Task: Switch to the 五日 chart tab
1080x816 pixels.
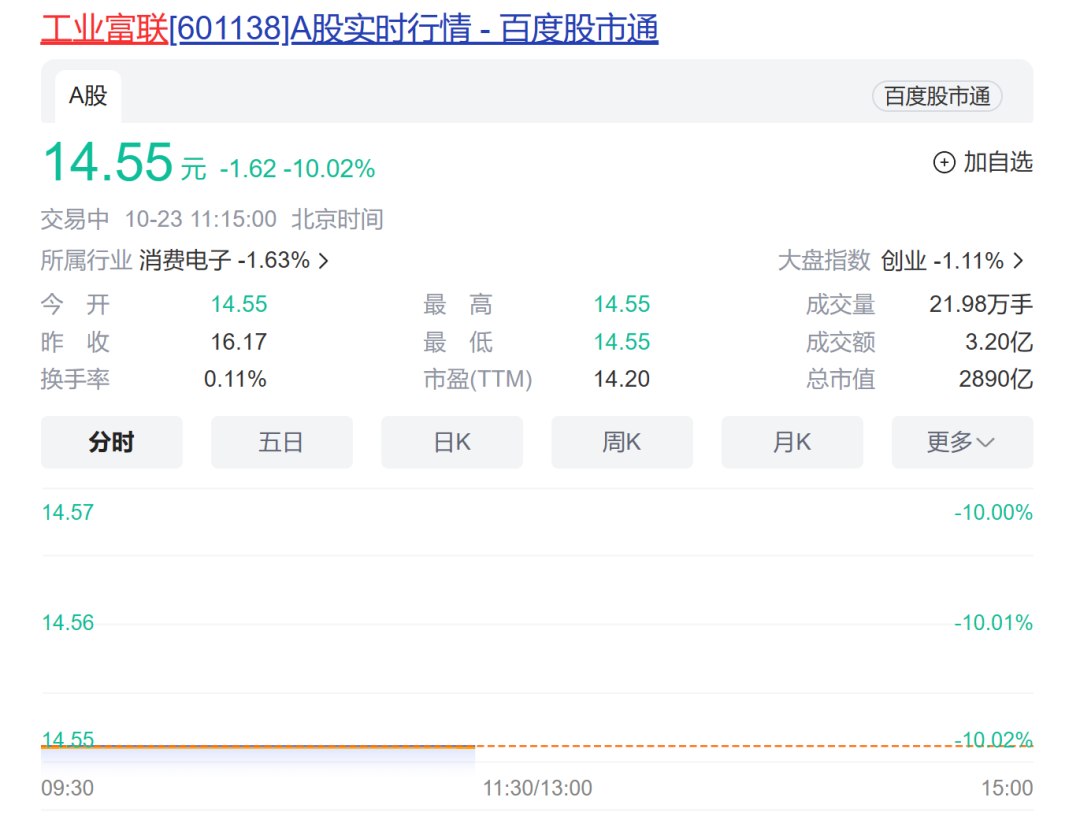Action: point(282,442)
